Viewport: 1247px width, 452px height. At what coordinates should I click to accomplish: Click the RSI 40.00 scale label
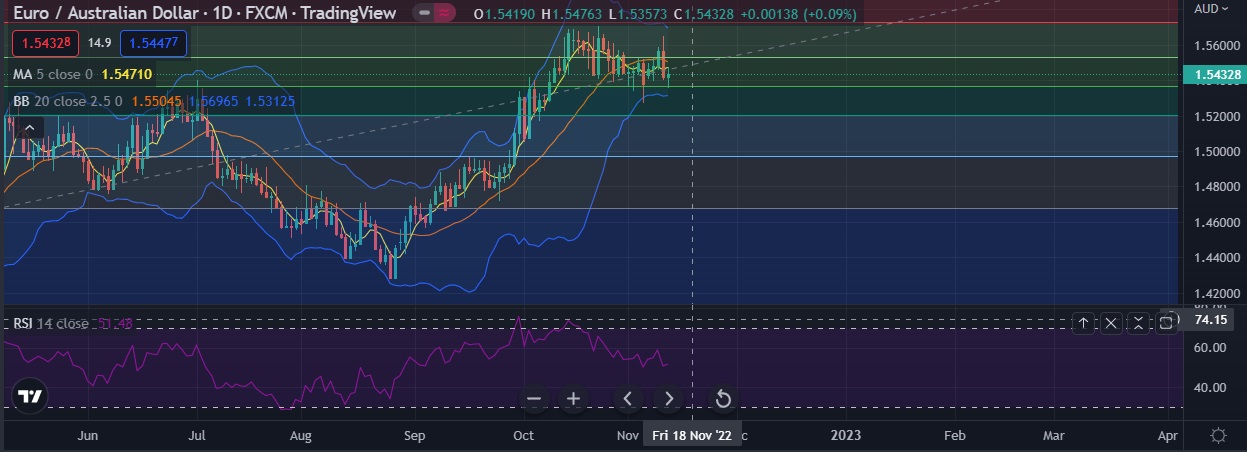pyautogui.click(x=1210, y=387)
